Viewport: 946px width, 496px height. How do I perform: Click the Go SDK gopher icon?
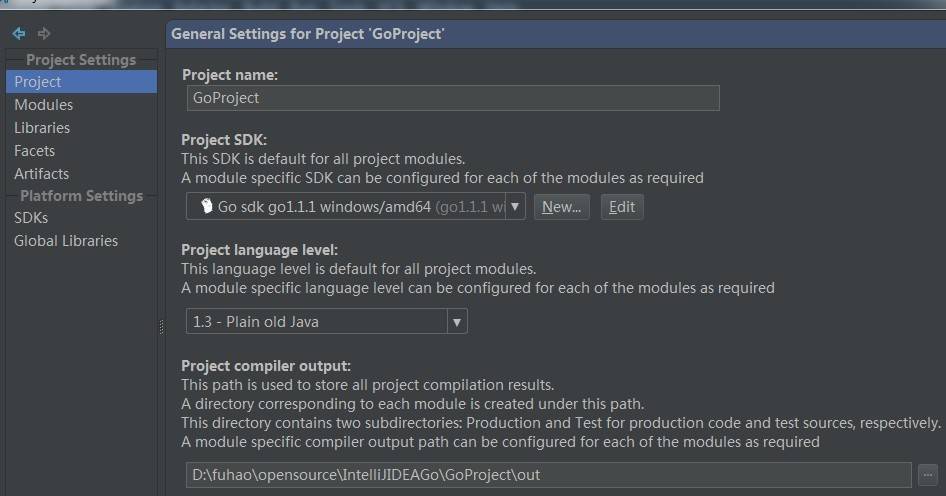click(206, 207)
